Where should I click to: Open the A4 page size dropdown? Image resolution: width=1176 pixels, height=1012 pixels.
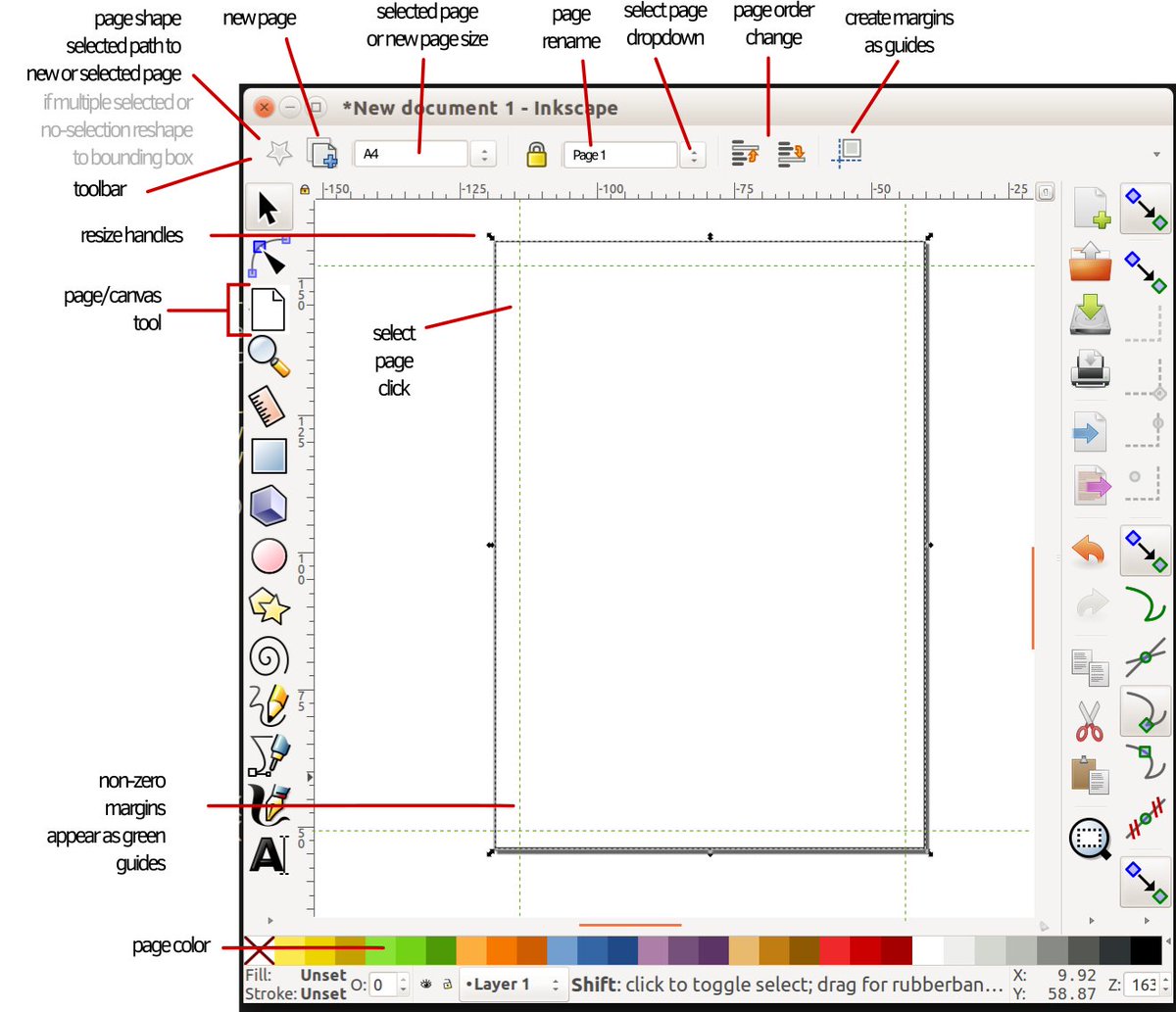(484, 154)
